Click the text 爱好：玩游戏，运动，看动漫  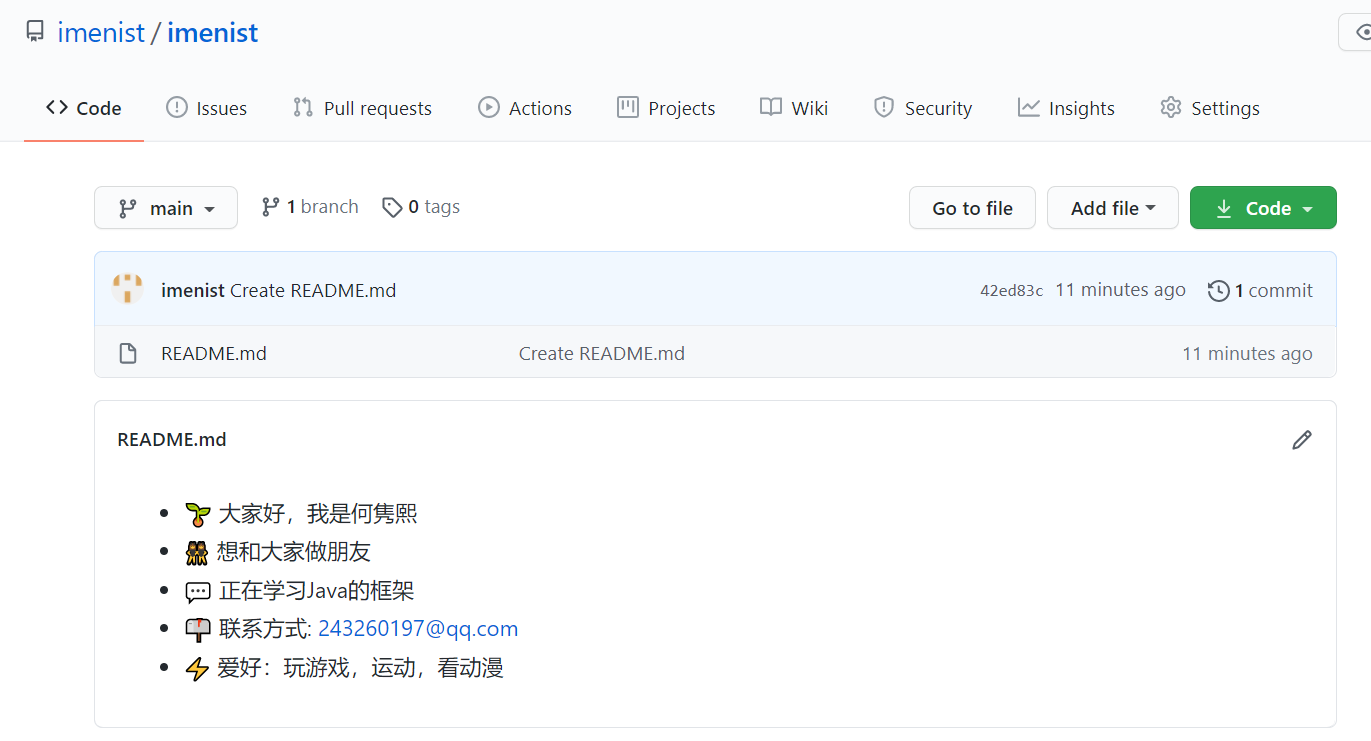click(360, 668)
